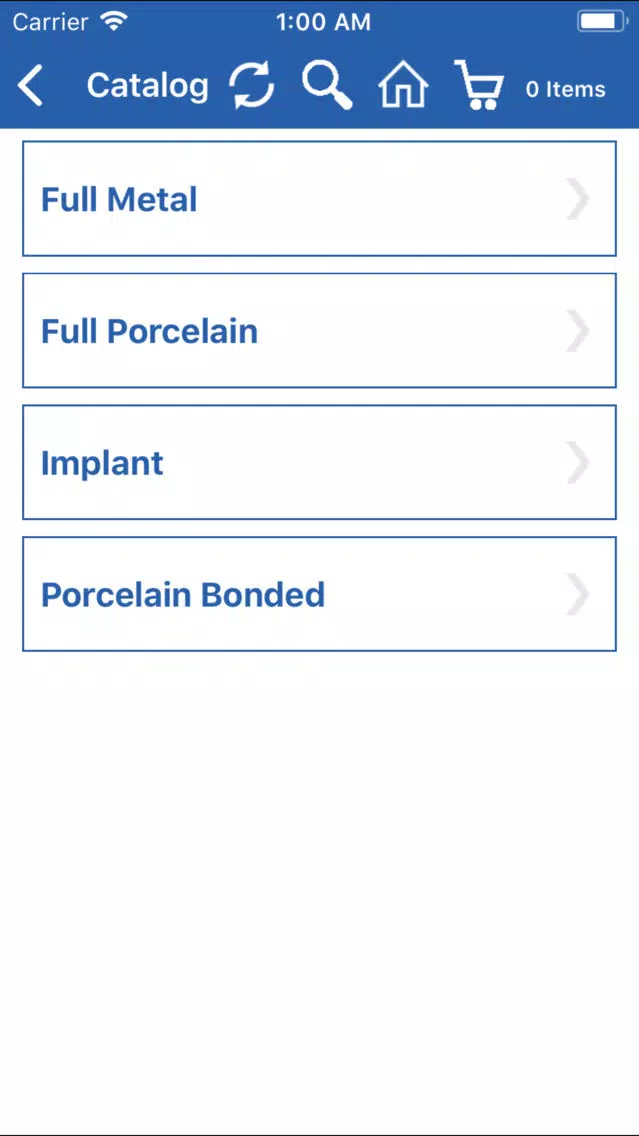Screen dimensions: 639x1136
Task: Go to home via house icon
Action: pyautogui.click(x=404, y=85)
